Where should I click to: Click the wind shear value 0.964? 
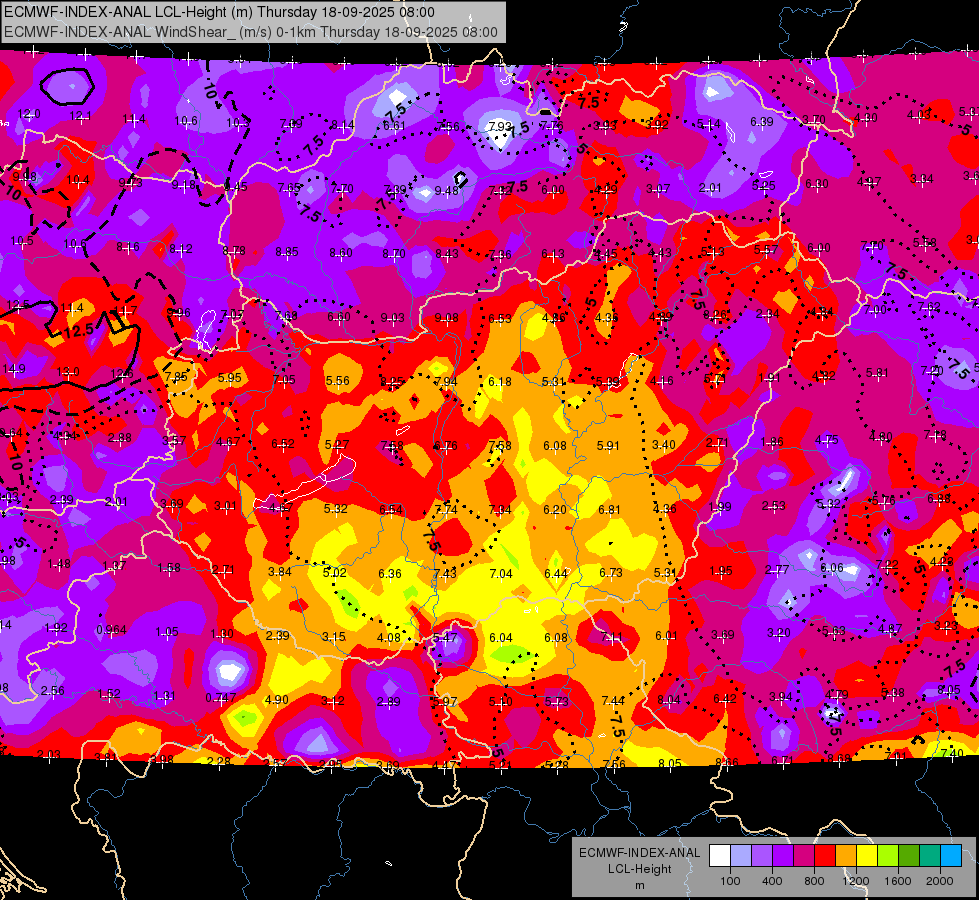click(111, 630)
